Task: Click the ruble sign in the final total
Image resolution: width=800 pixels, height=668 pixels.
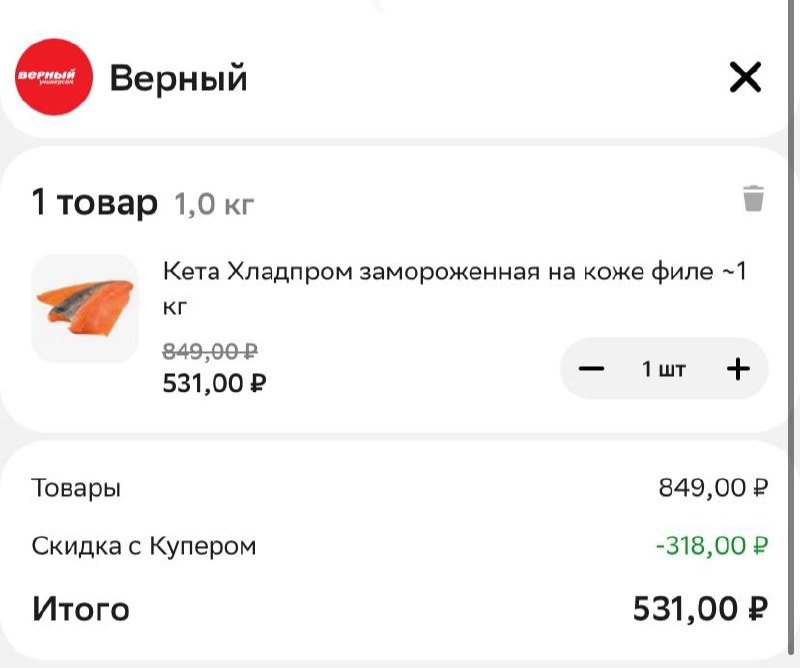Action: click(x=757, y=608)
